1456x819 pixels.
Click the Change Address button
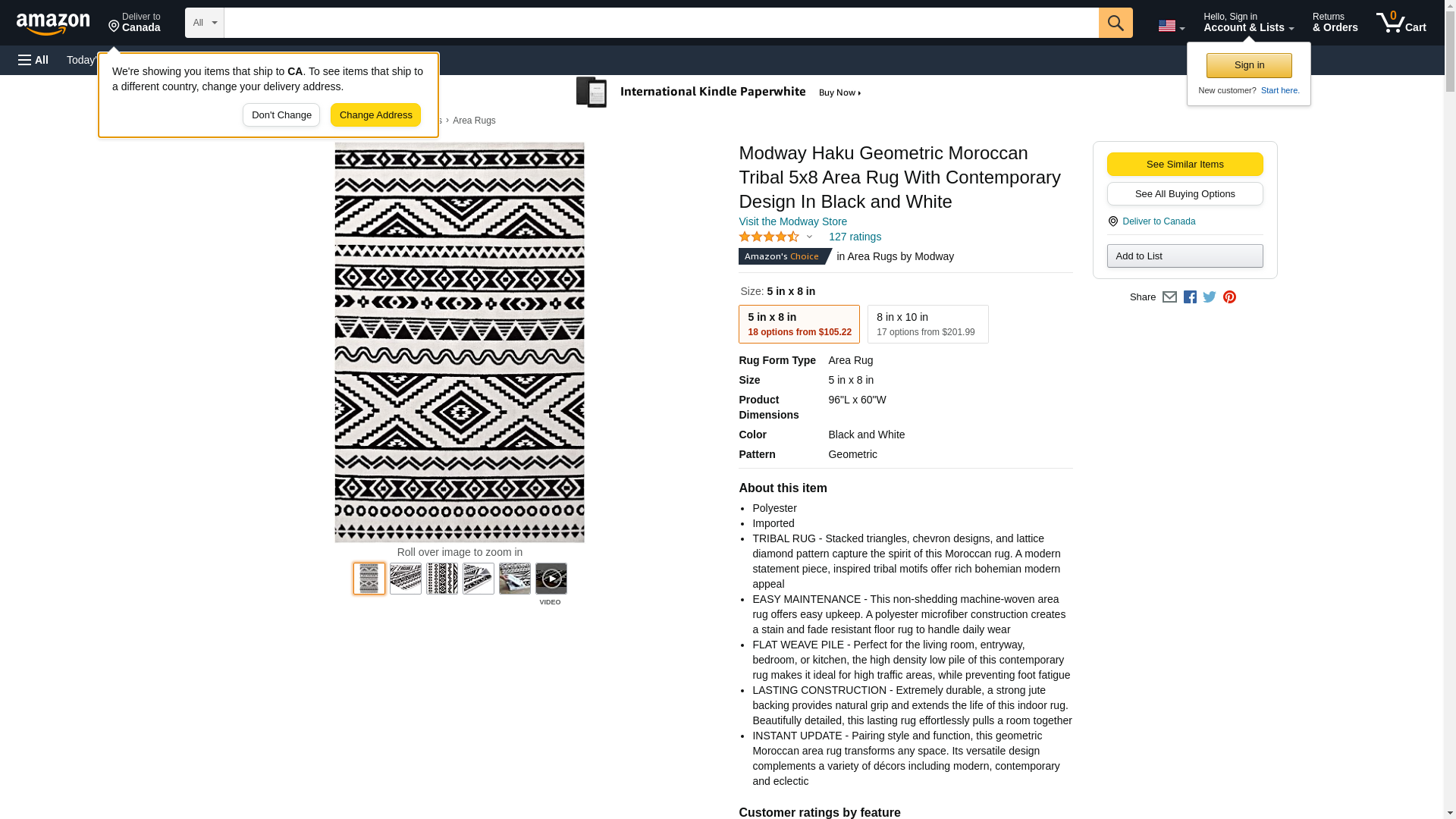pos(375,115)
